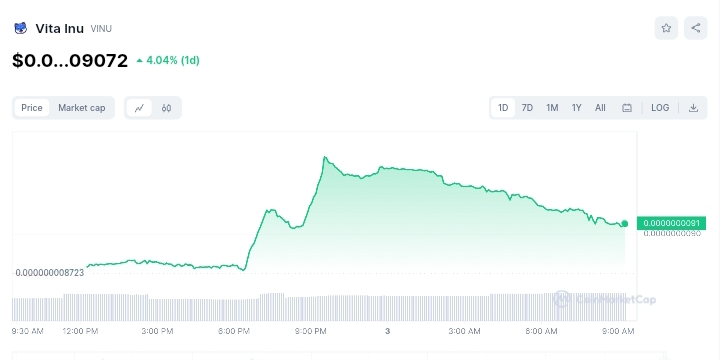Viewport: 720px width, 360px height.
Task: Choose the 1Y time range
Action: 576,108
